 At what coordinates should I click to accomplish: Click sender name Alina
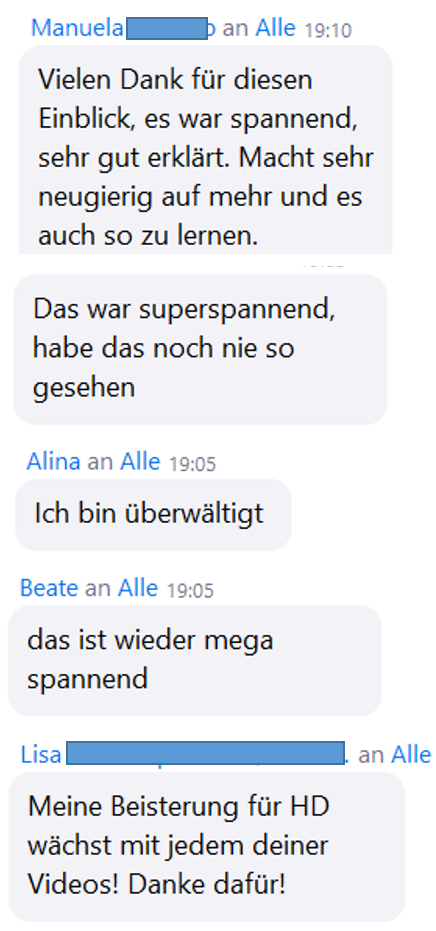point(53,462)
